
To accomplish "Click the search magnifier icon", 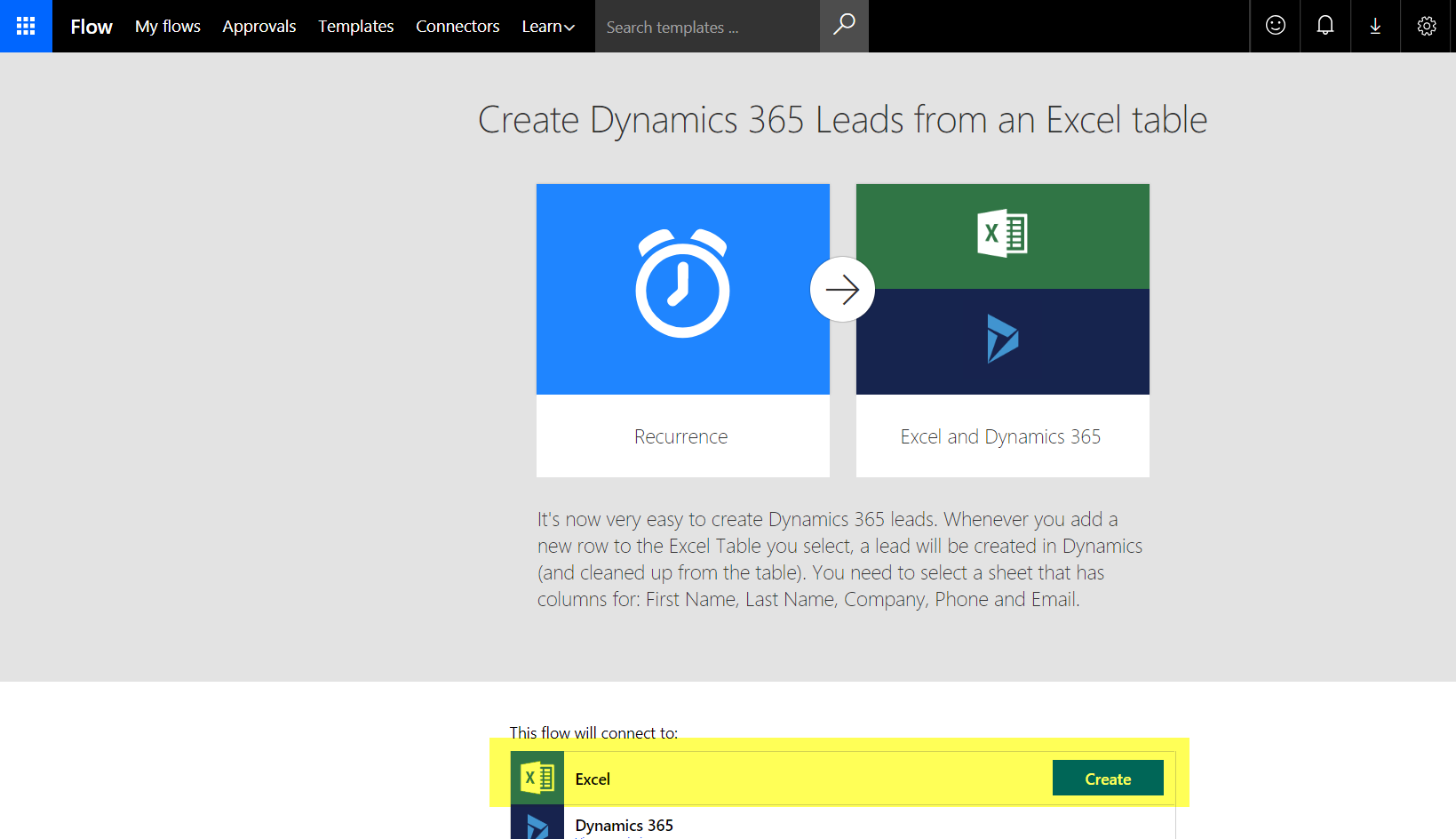I will (x=844, y=26).
